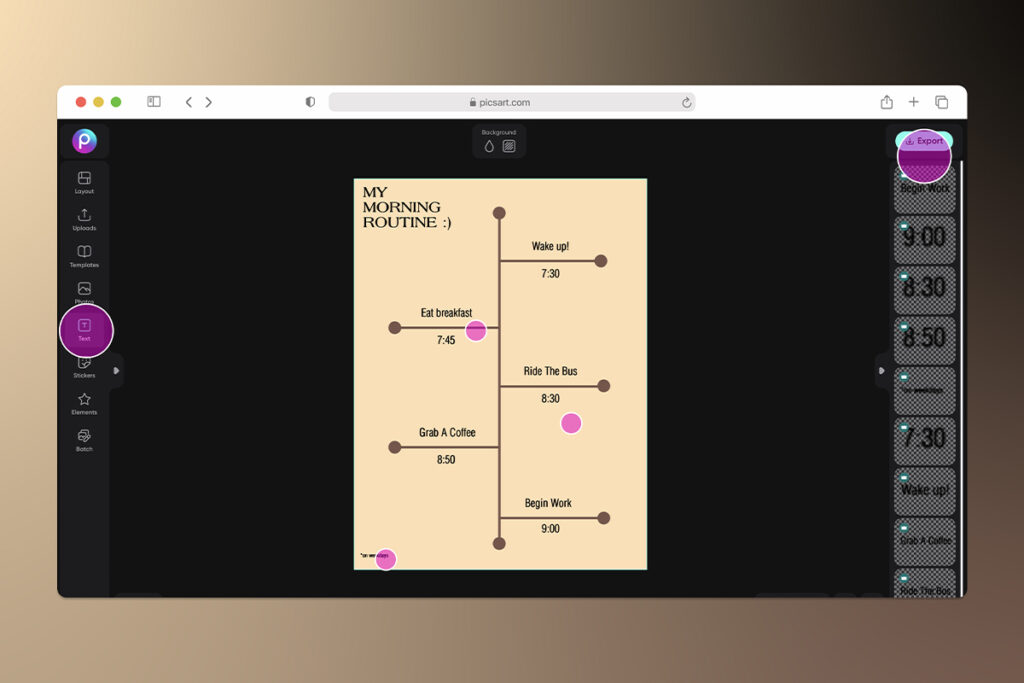Select the Text tool
Image resolution: width=1024 pixels, height=683 pixels.
[x=85, y=328]
